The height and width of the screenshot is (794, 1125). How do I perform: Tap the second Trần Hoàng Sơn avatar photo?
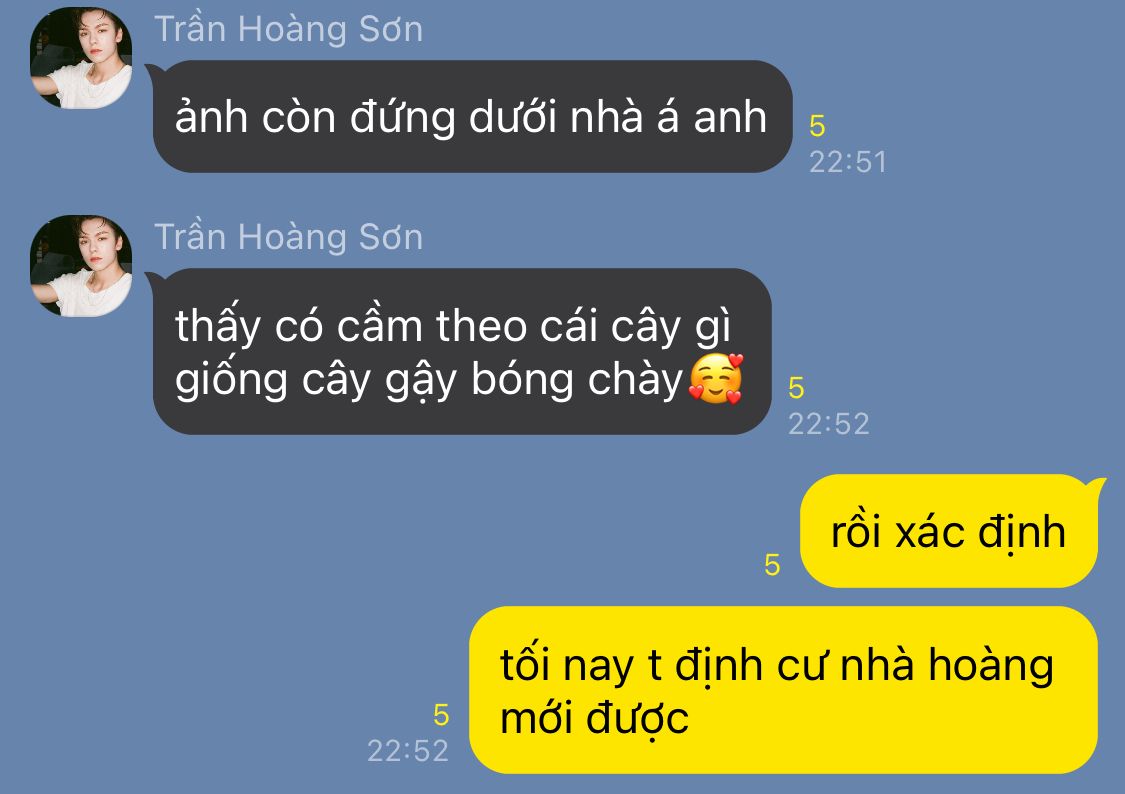[81, 266]
